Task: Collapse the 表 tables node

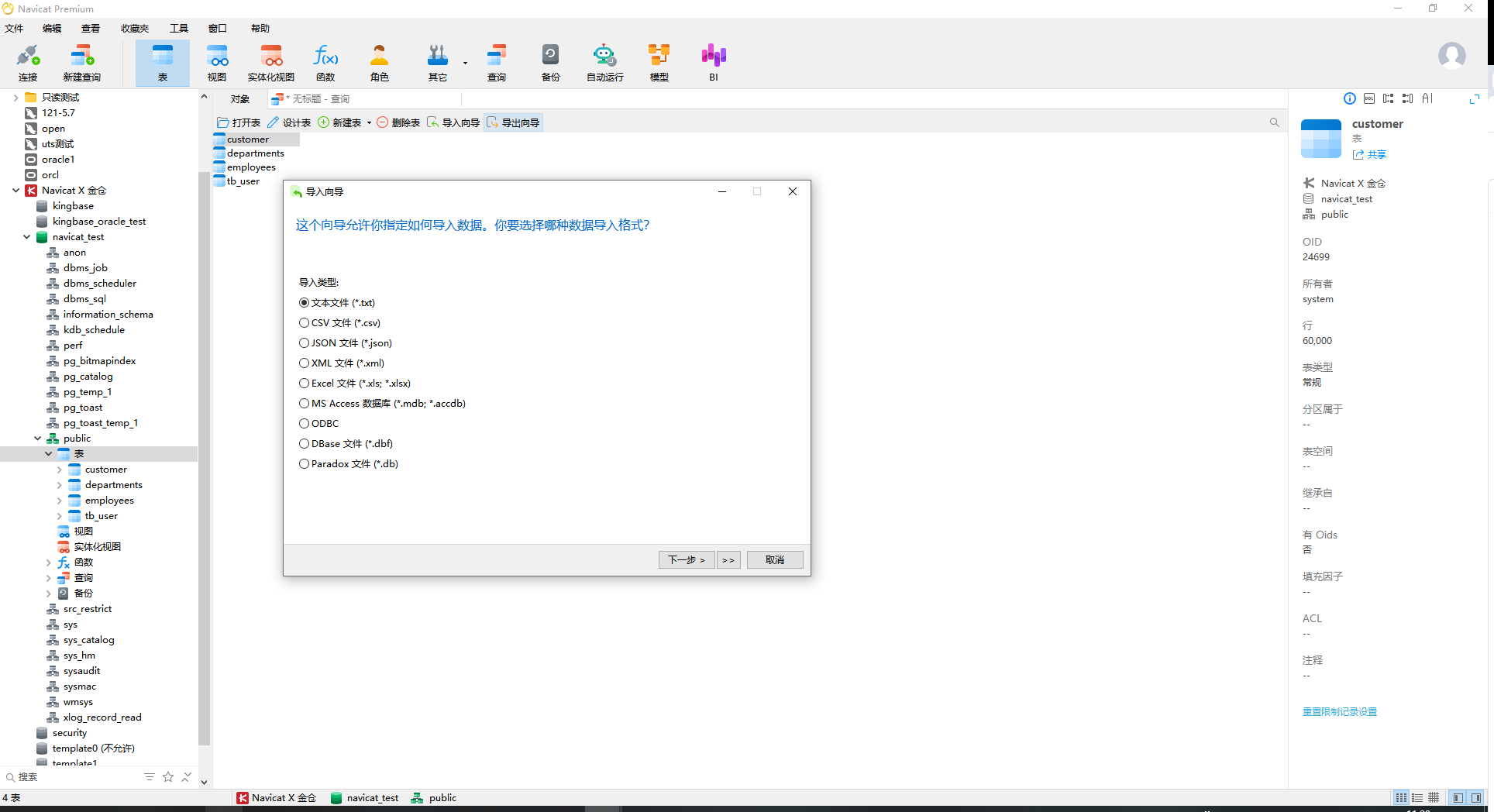Action: point(48,454)
